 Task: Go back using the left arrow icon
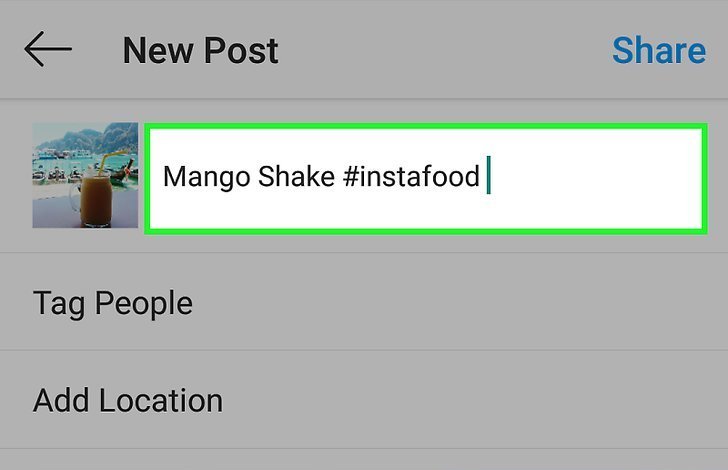pos(48,49)
